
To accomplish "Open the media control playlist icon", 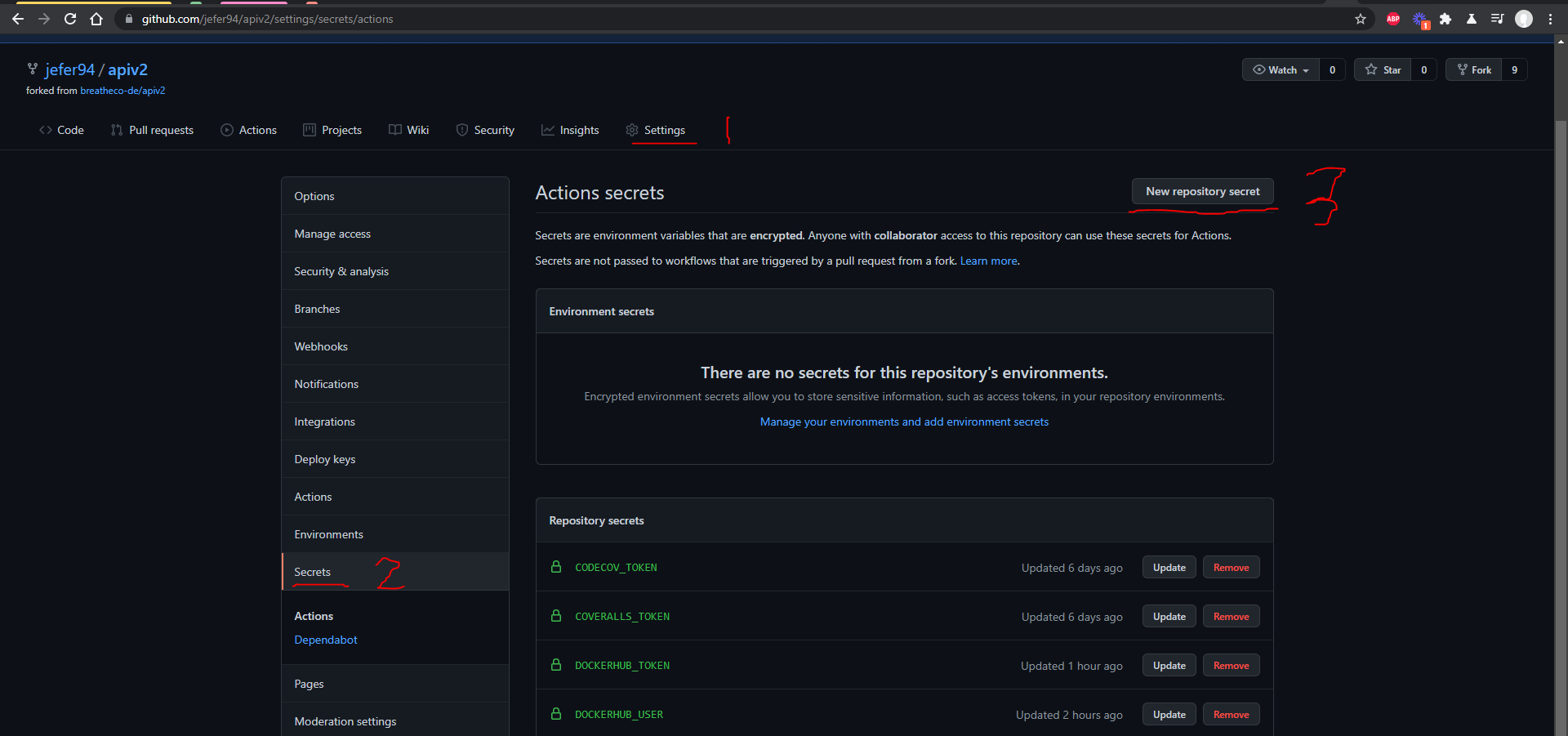I will coord(1497,19).
